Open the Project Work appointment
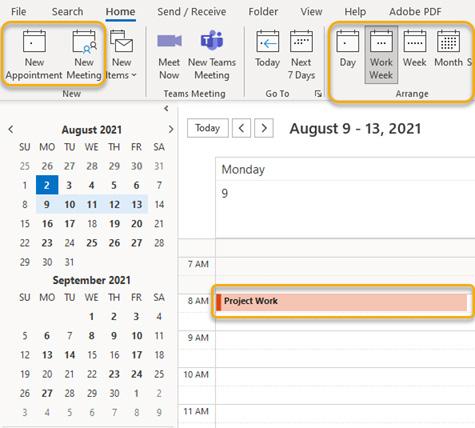The image size is (475, 428). [x=341, y=302]
